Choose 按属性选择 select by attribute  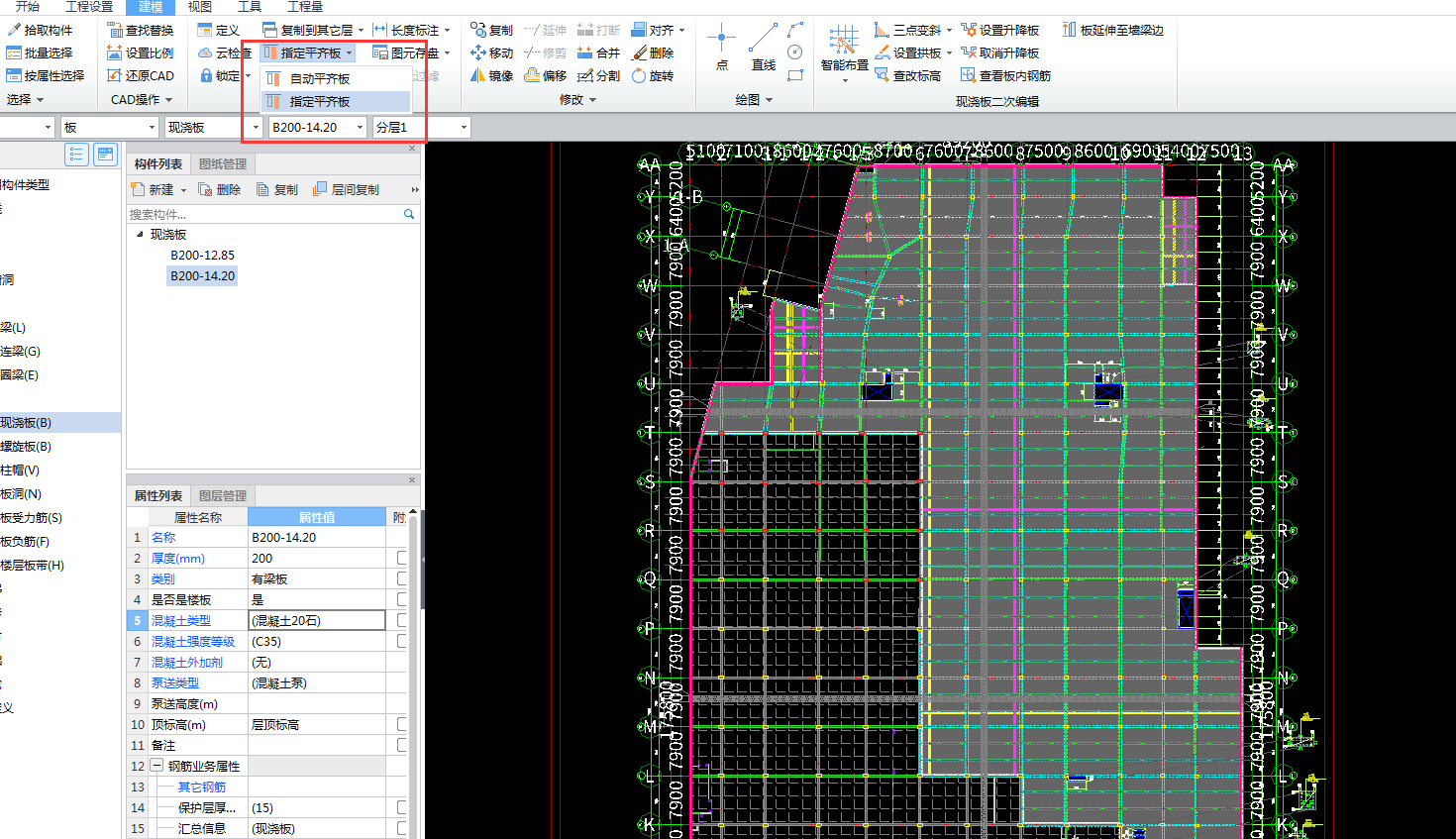[46, 75]
